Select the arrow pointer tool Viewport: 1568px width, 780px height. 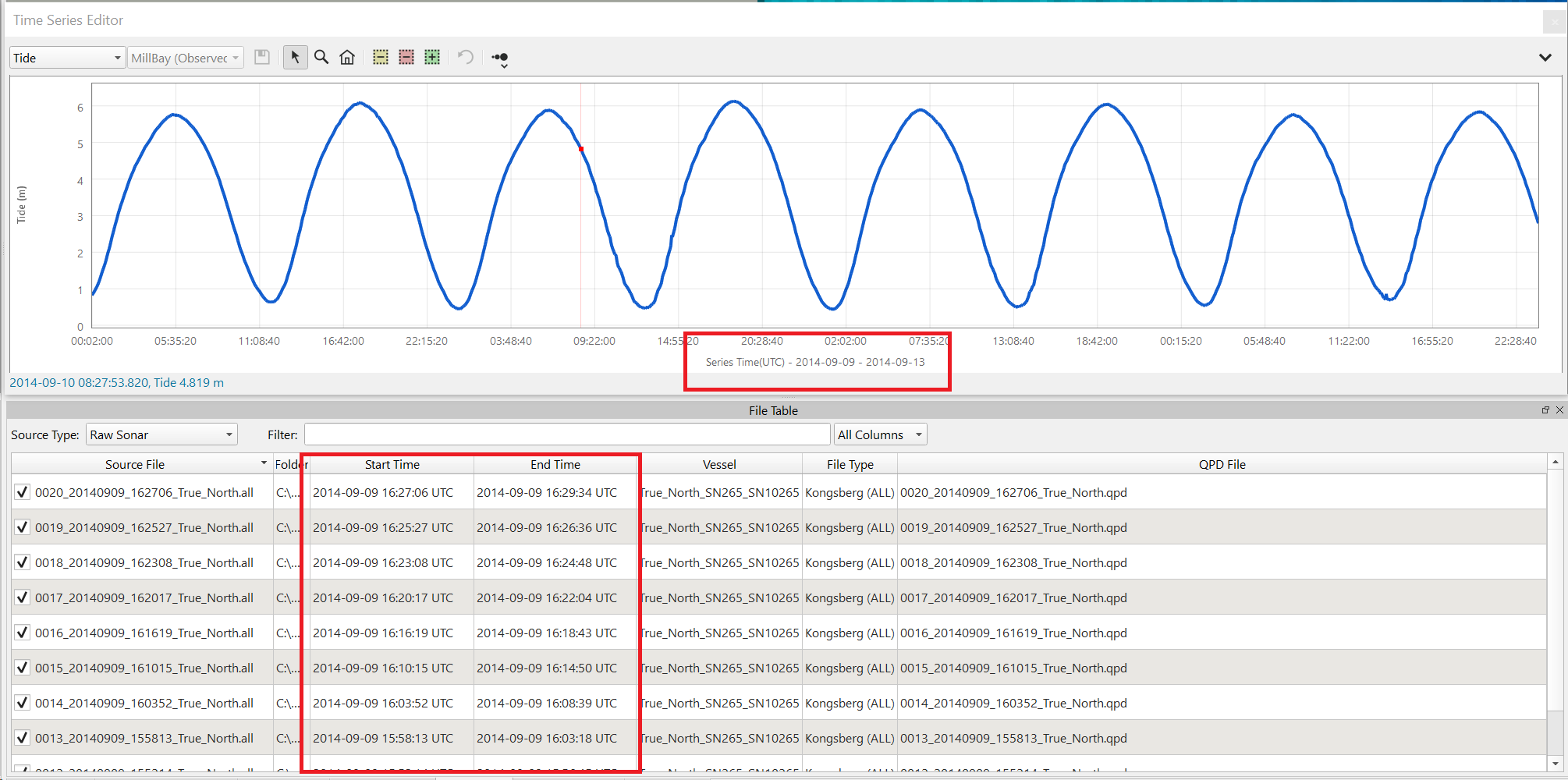click(x=295, y=57)
